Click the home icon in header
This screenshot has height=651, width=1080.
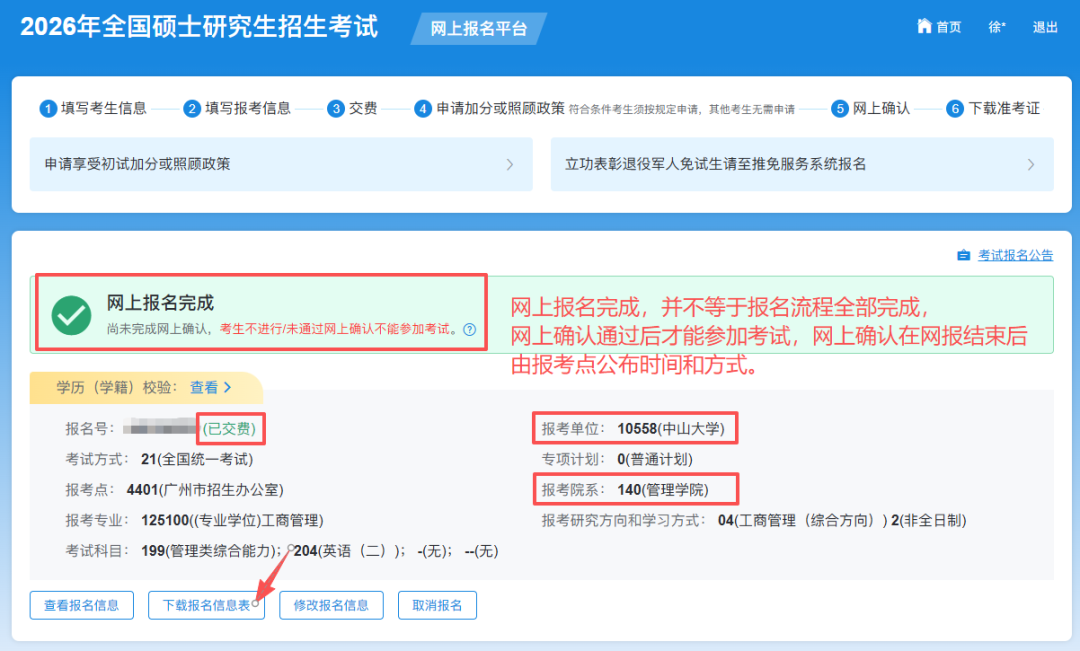pos(924,27)
